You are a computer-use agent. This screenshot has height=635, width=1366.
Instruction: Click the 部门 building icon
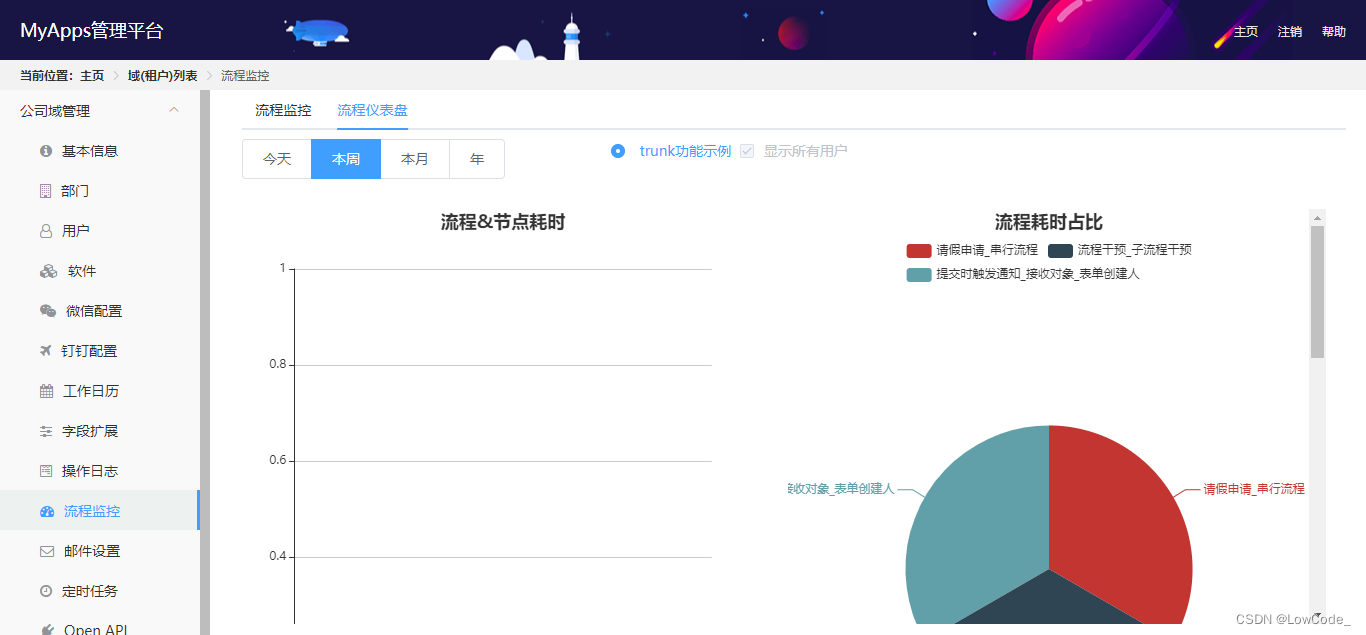pyautogui.click(x=45, y=191)
